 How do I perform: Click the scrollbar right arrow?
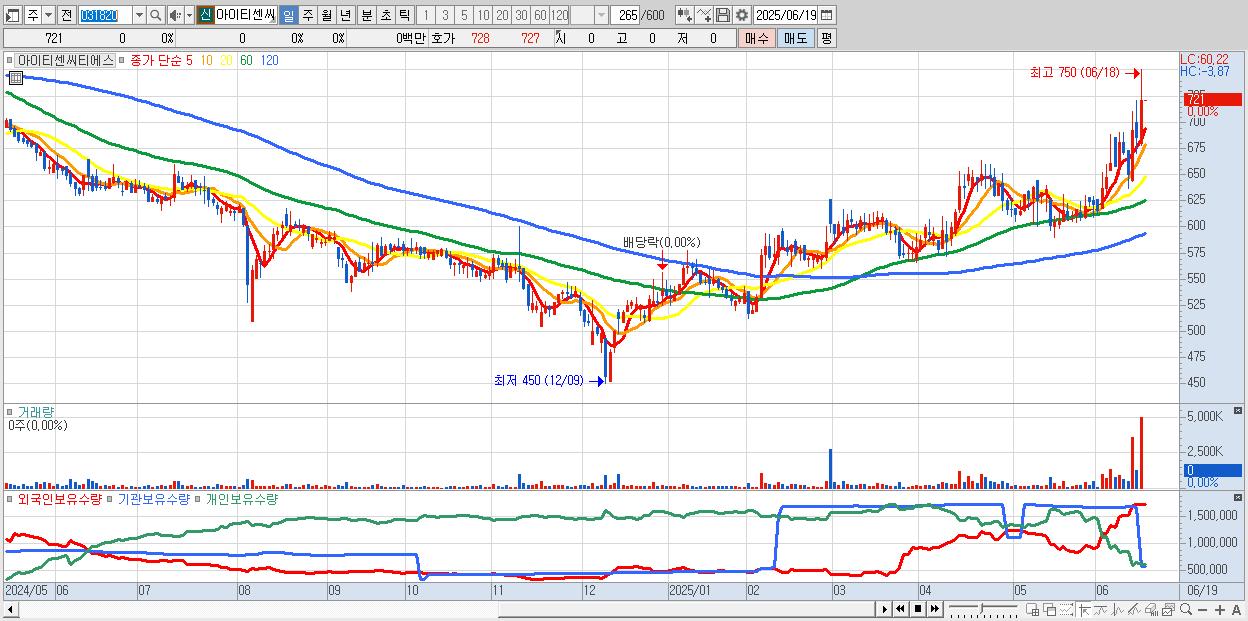pos(884,609)
